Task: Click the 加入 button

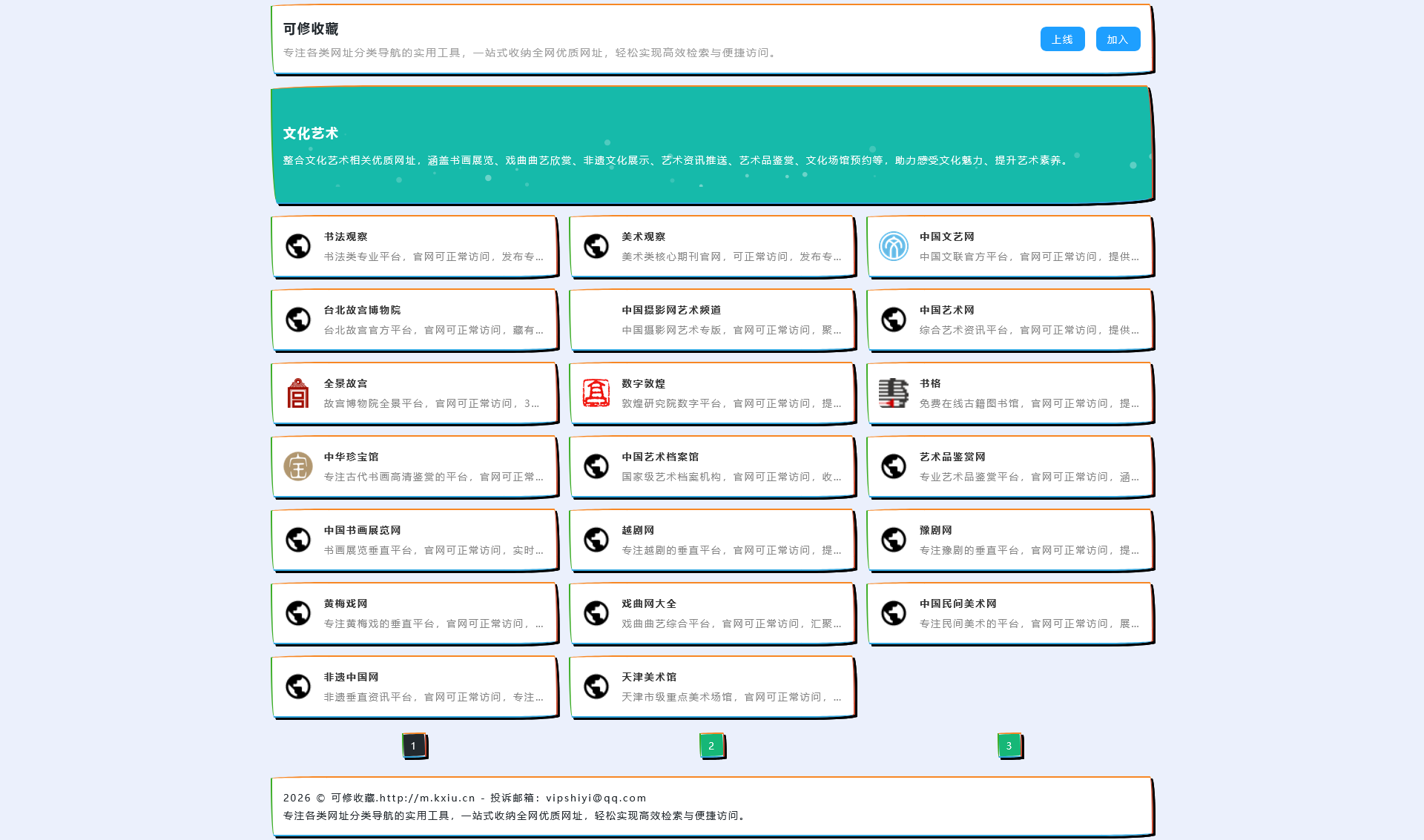Action: (1118, 39)
